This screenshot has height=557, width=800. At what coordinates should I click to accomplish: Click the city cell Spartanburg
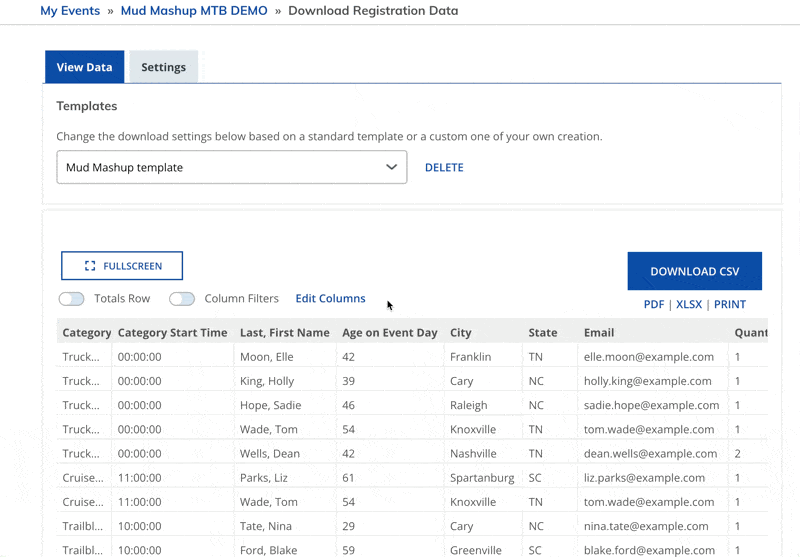[482, 478]
